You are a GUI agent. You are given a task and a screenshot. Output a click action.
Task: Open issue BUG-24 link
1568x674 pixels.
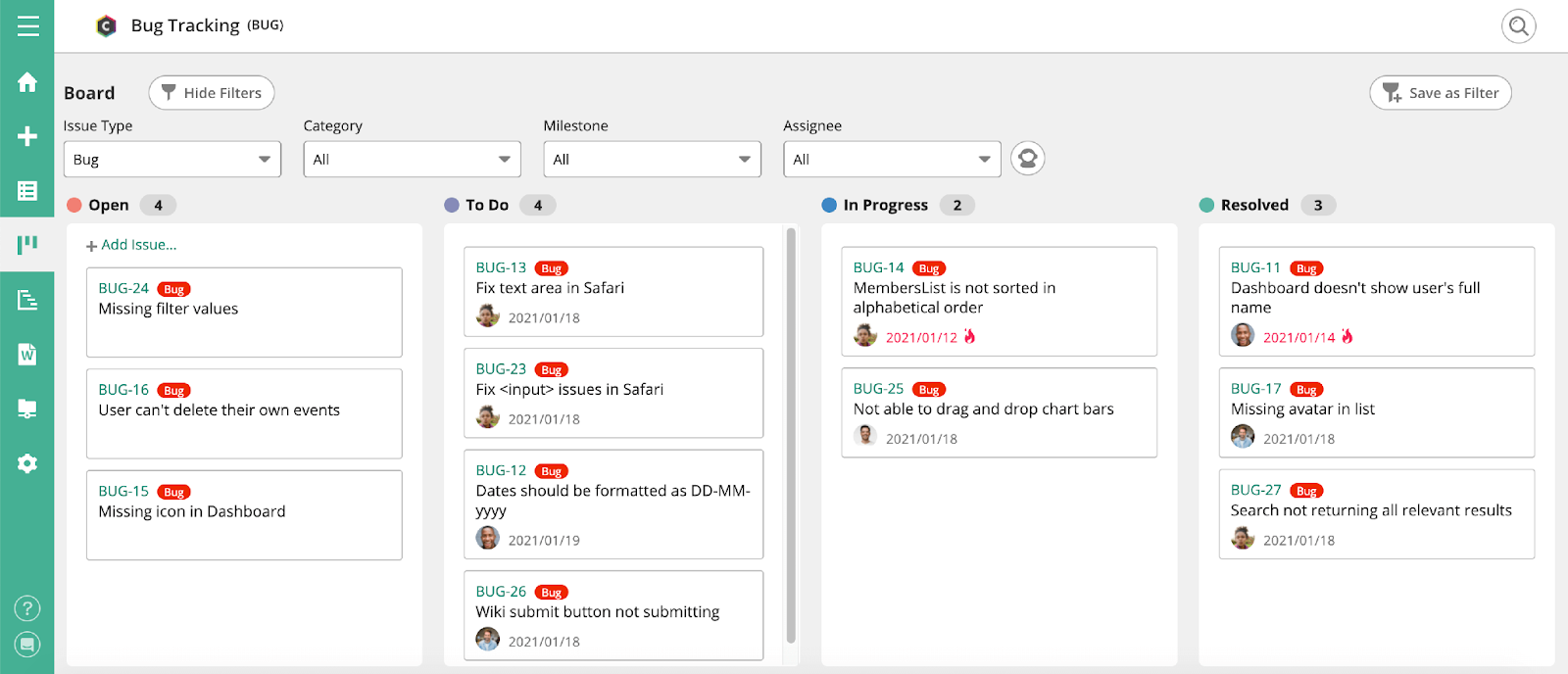point(123,288)
